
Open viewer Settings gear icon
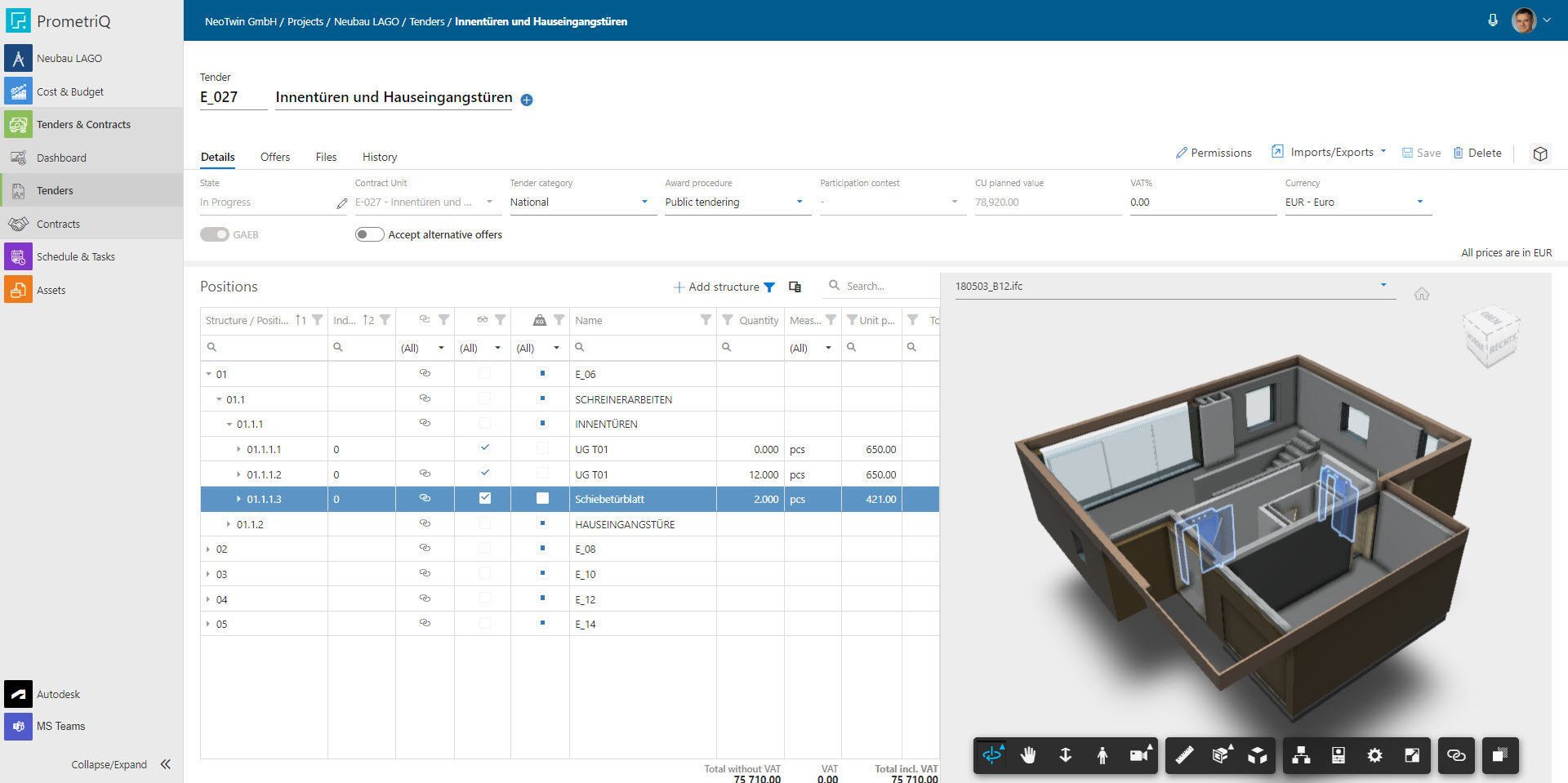tap(1374, 755)
